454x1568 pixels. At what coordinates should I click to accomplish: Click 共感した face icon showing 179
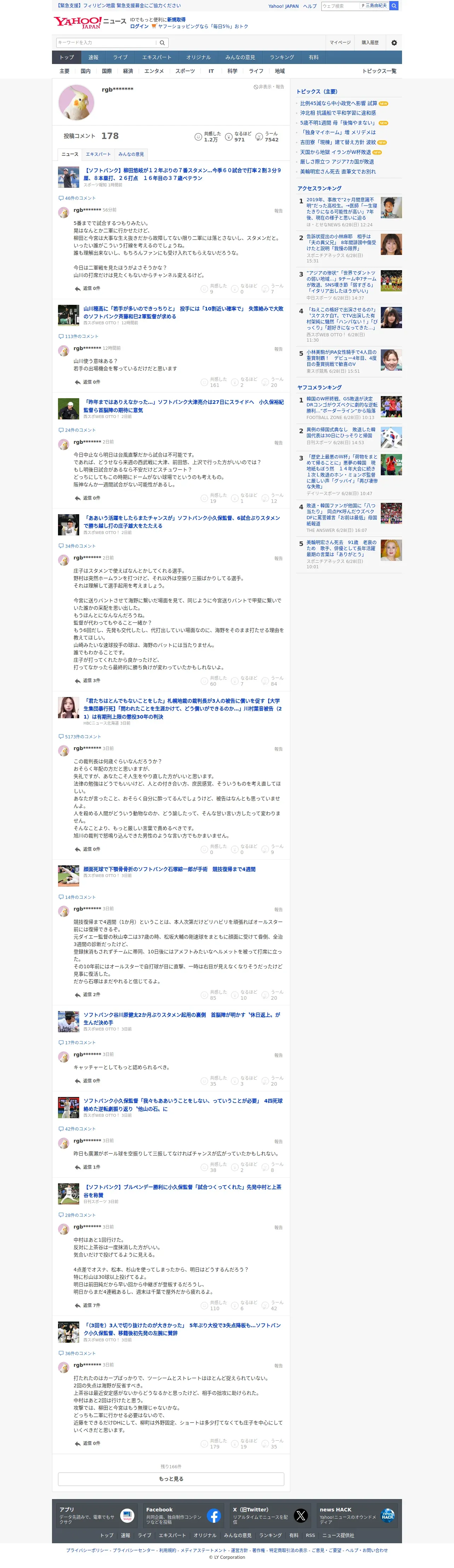coord(204,1444)
